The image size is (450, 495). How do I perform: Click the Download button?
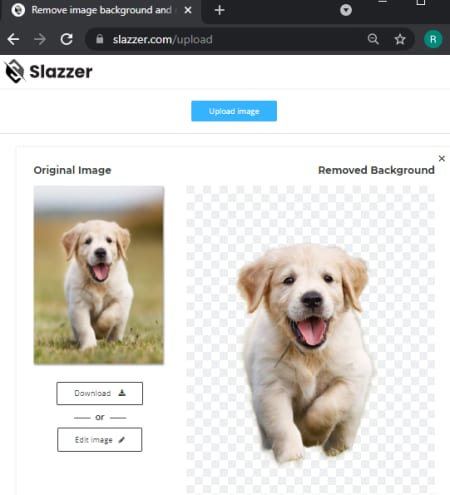(100, 393)
